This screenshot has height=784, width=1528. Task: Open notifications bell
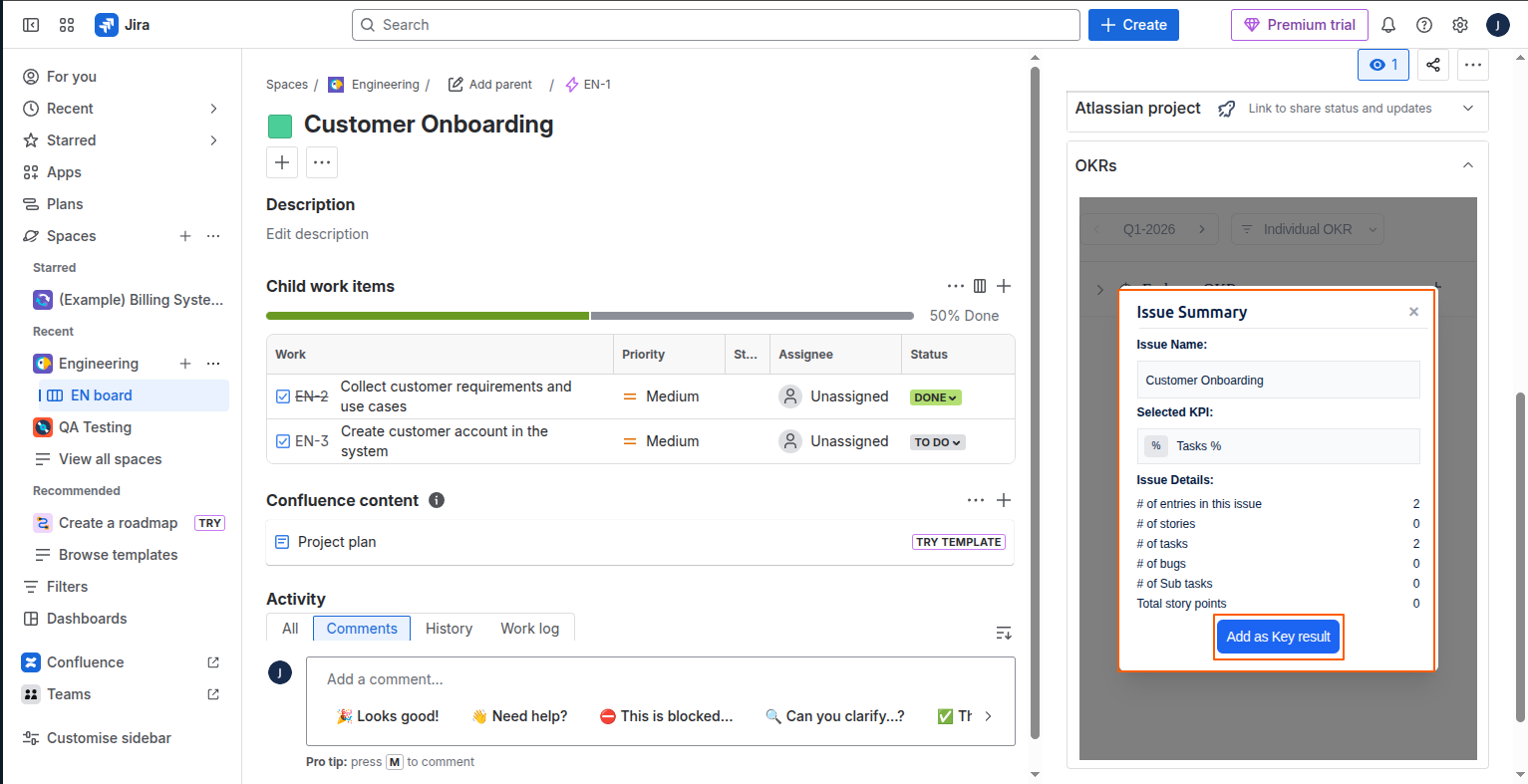click(1388, 25)
